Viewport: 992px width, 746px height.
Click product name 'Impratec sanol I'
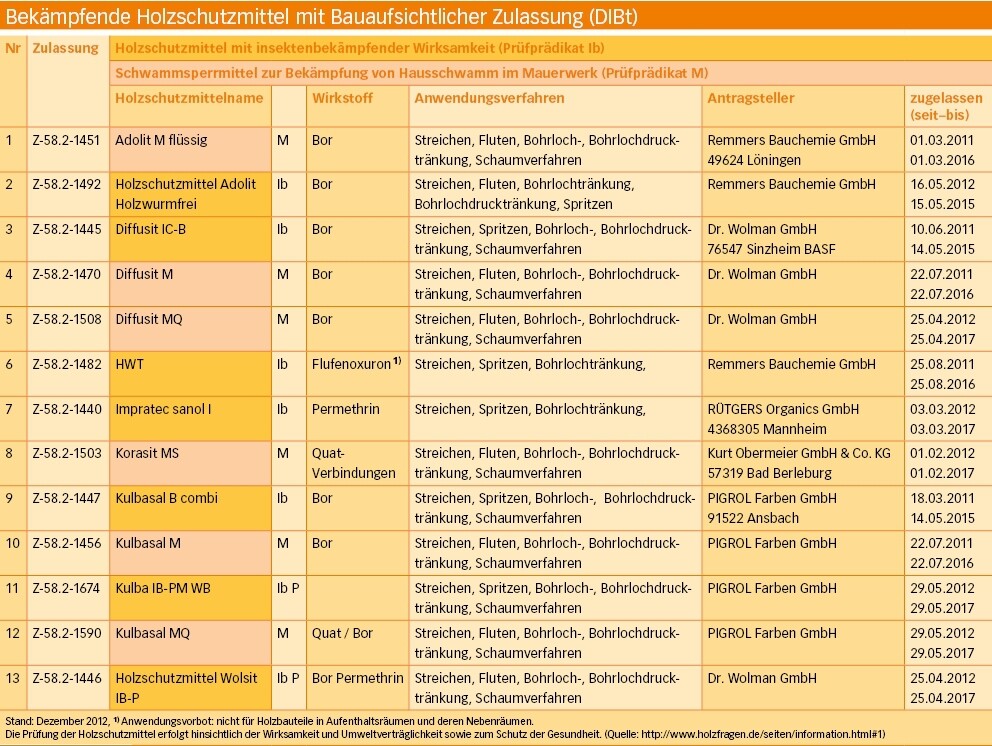(x=163, y=409)
